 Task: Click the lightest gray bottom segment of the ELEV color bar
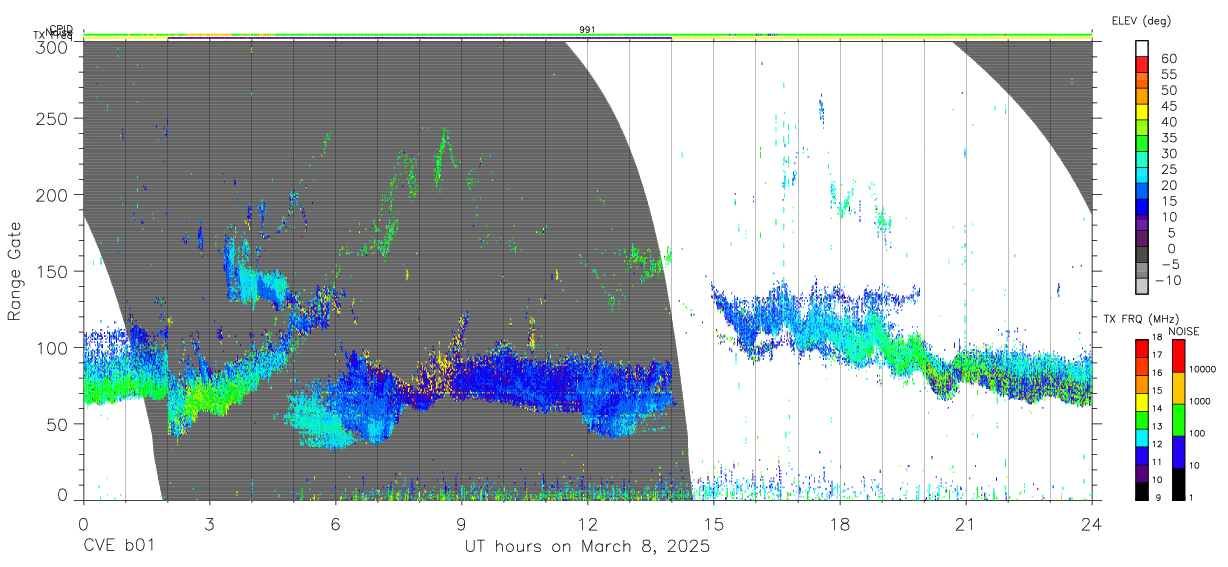[x=1142, y=288]
